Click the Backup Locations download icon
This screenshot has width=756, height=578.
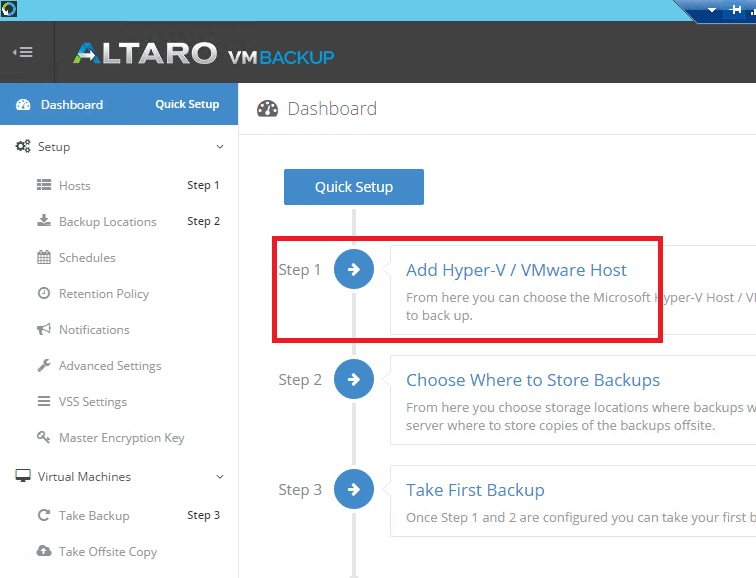(44, 221)
